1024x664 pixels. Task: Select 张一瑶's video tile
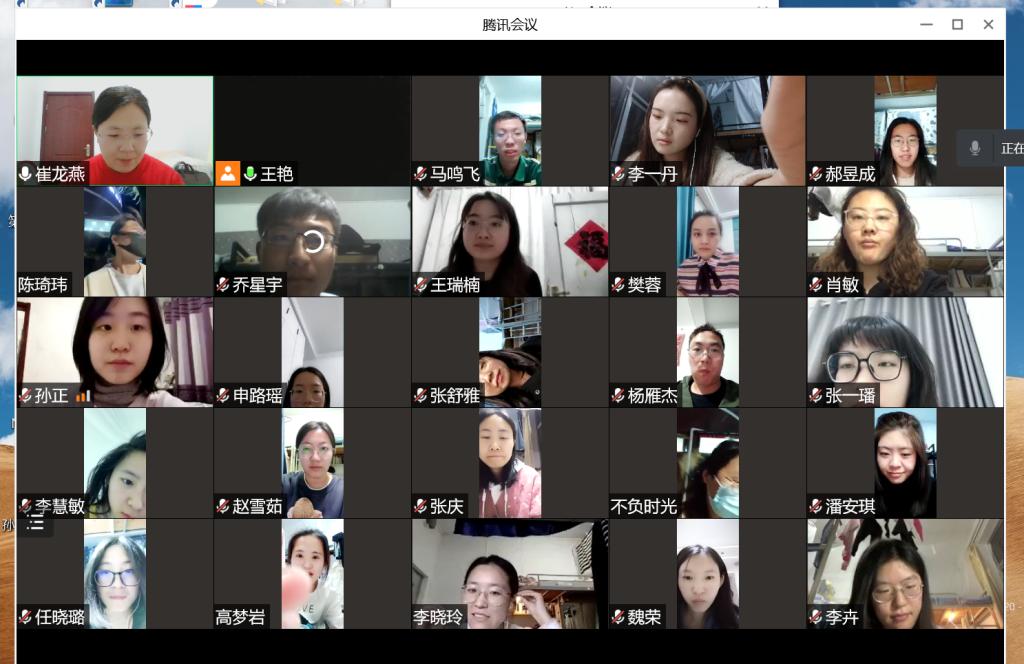coord(905,352)
